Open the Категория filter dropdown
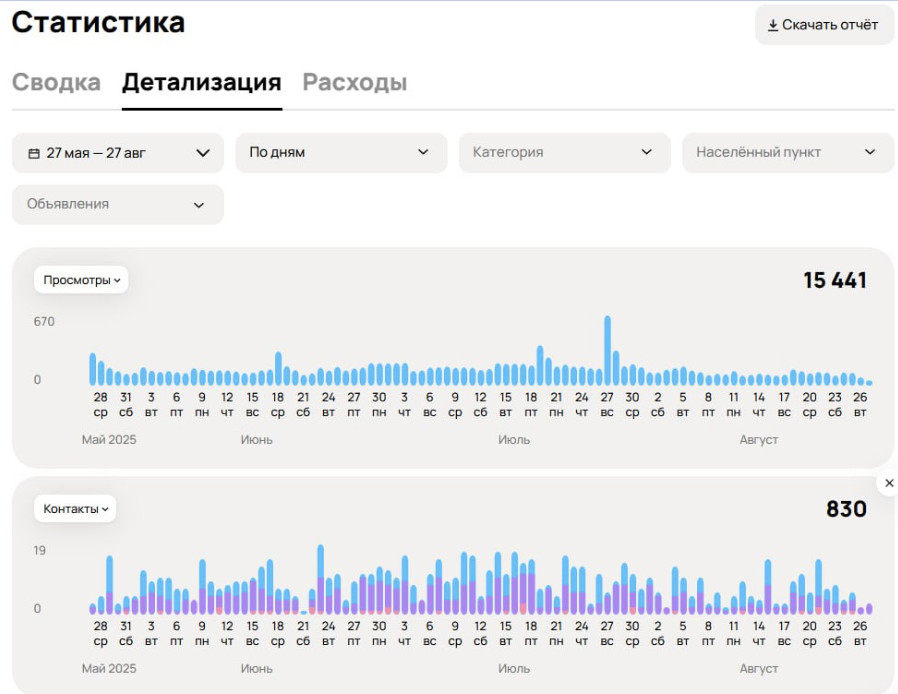Image resolution: width=898 pixels, height=694 pixels. coord(564,153)
